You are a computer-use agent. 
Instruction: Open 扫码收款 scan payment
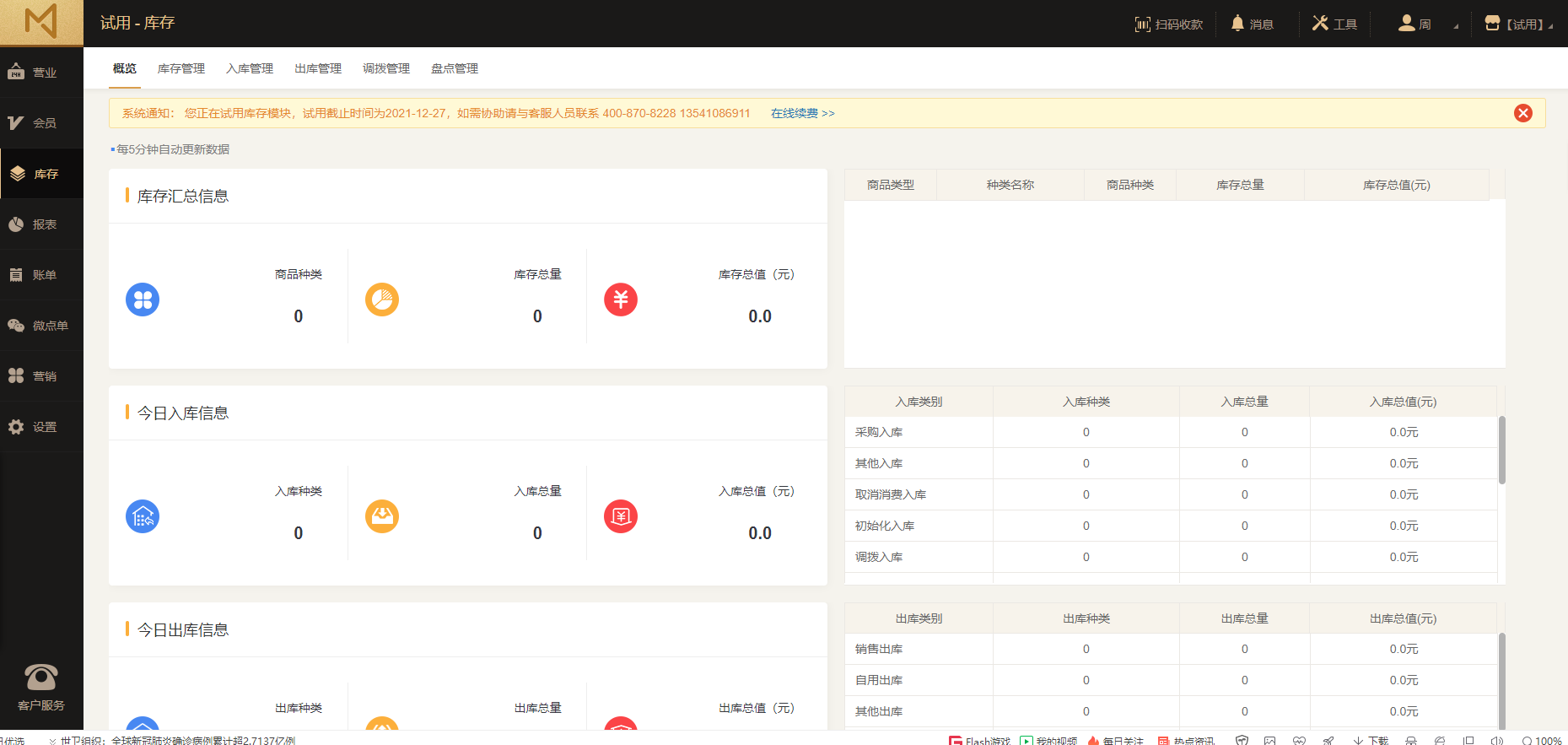(1169, 24)
